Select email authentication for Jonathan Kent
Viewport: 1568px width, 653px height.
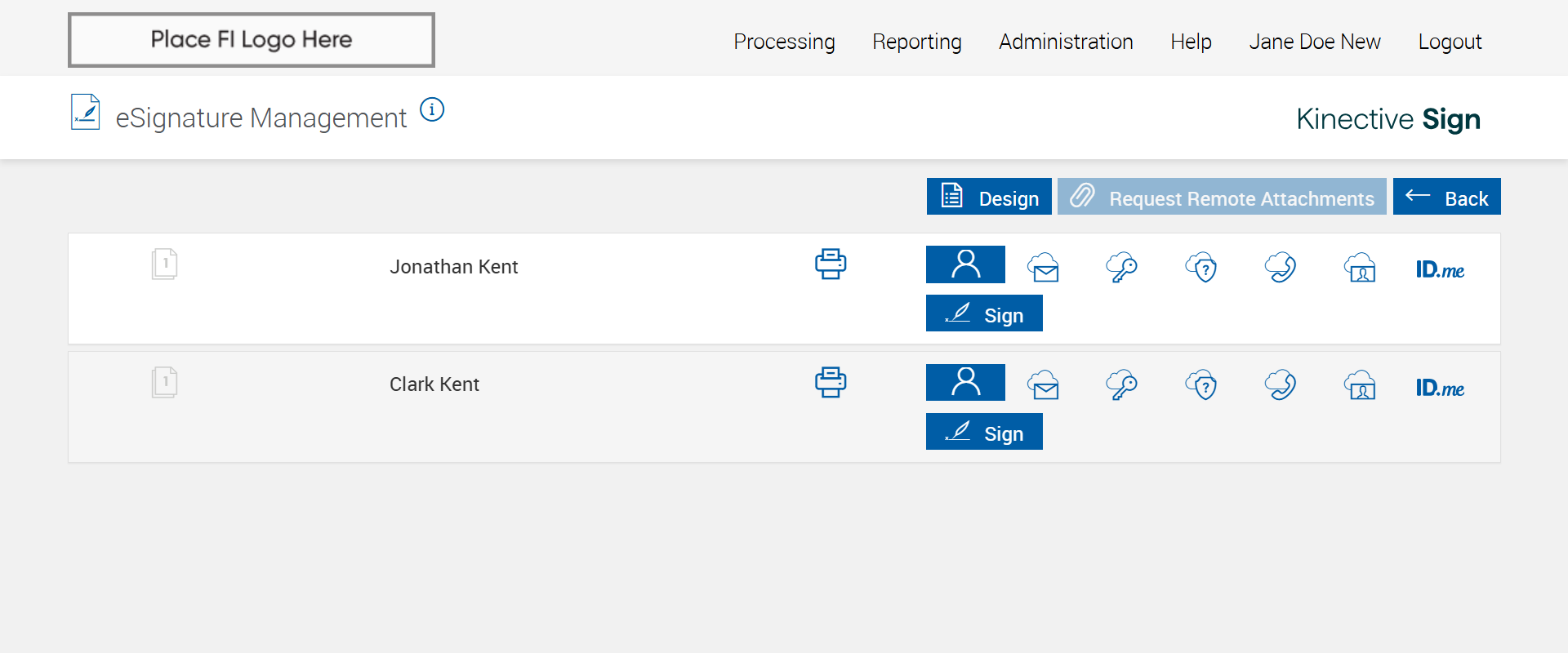(x=1044, y=267)
